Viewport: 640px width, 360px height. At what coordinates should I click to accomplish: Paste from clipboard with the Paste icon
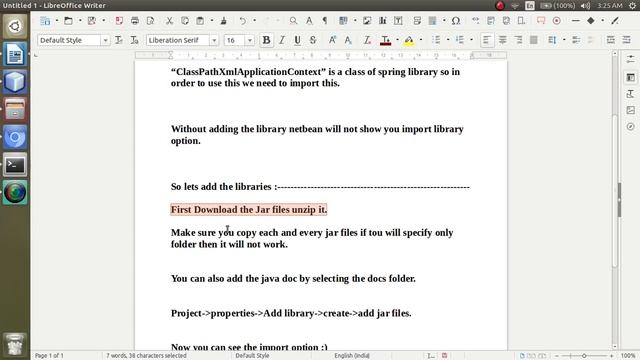click(200, 21)
